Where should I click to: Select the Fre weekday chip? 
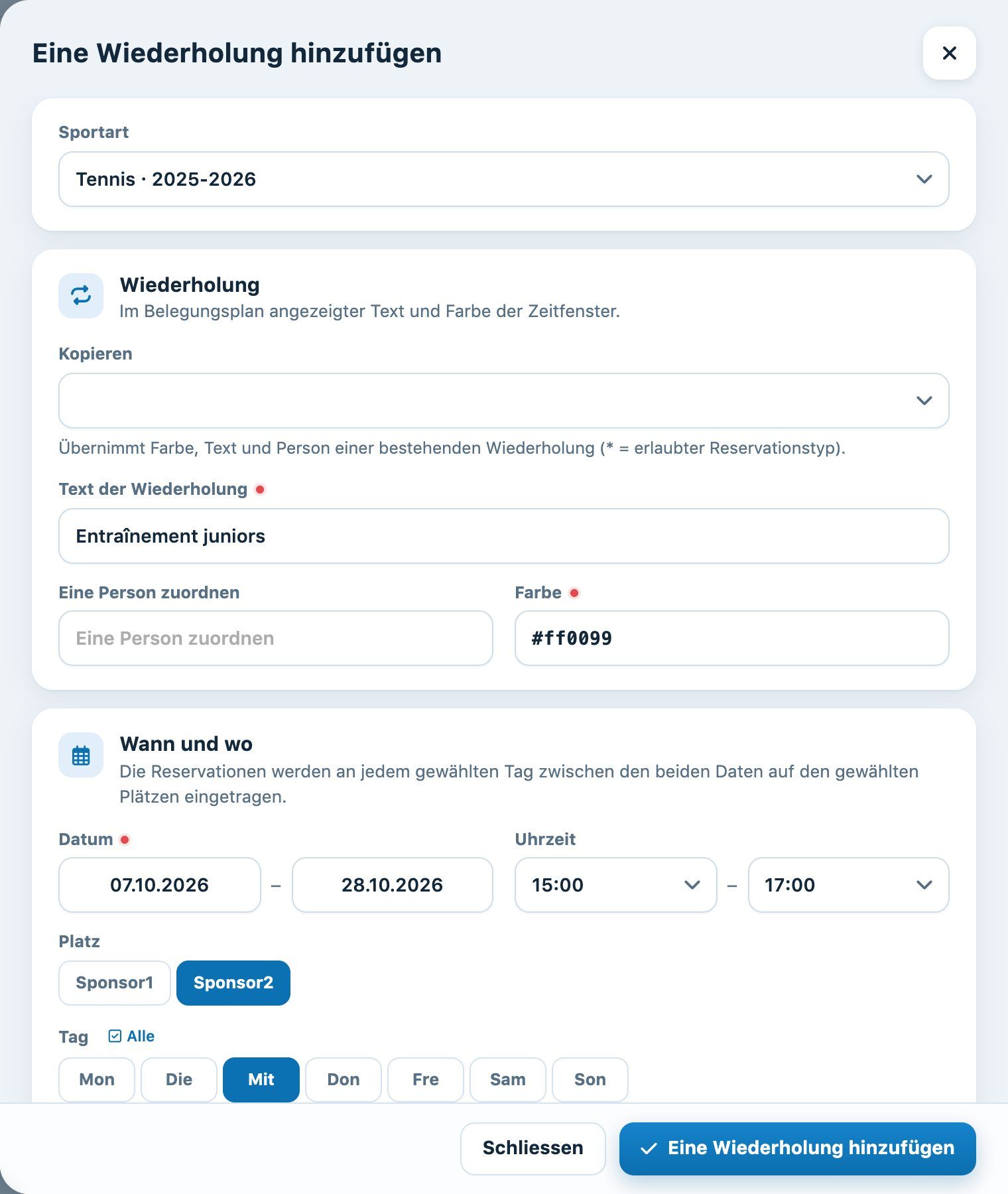point(426,1079)
